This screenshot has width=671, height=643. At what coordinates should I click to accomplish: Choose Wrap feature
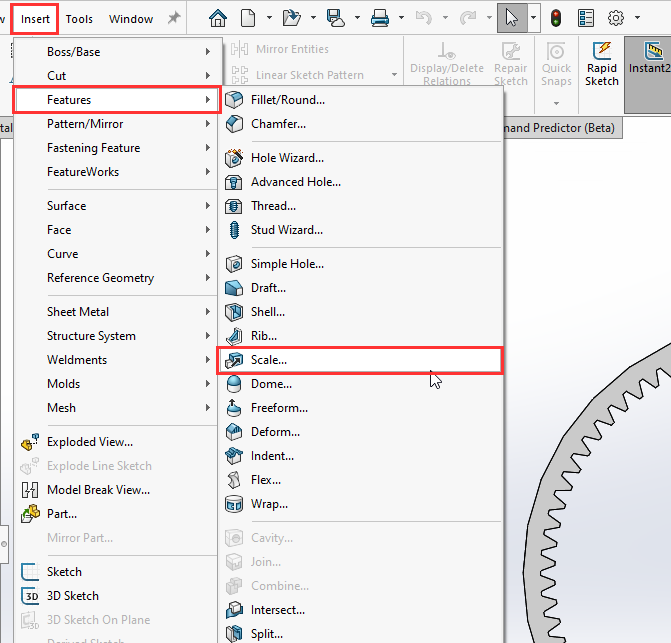[x=360, y=504]
